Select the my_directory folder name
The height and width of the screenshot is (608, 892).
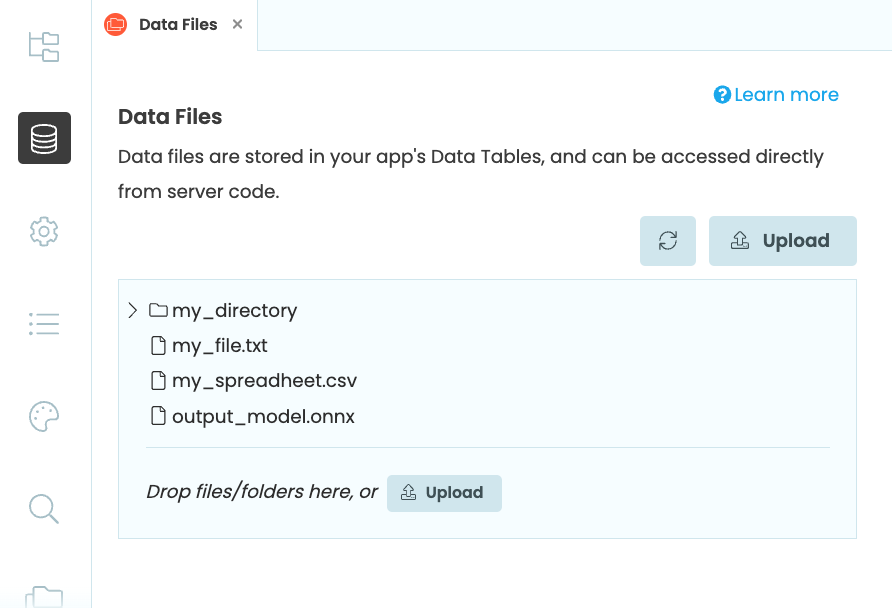(x=234, y=310)
